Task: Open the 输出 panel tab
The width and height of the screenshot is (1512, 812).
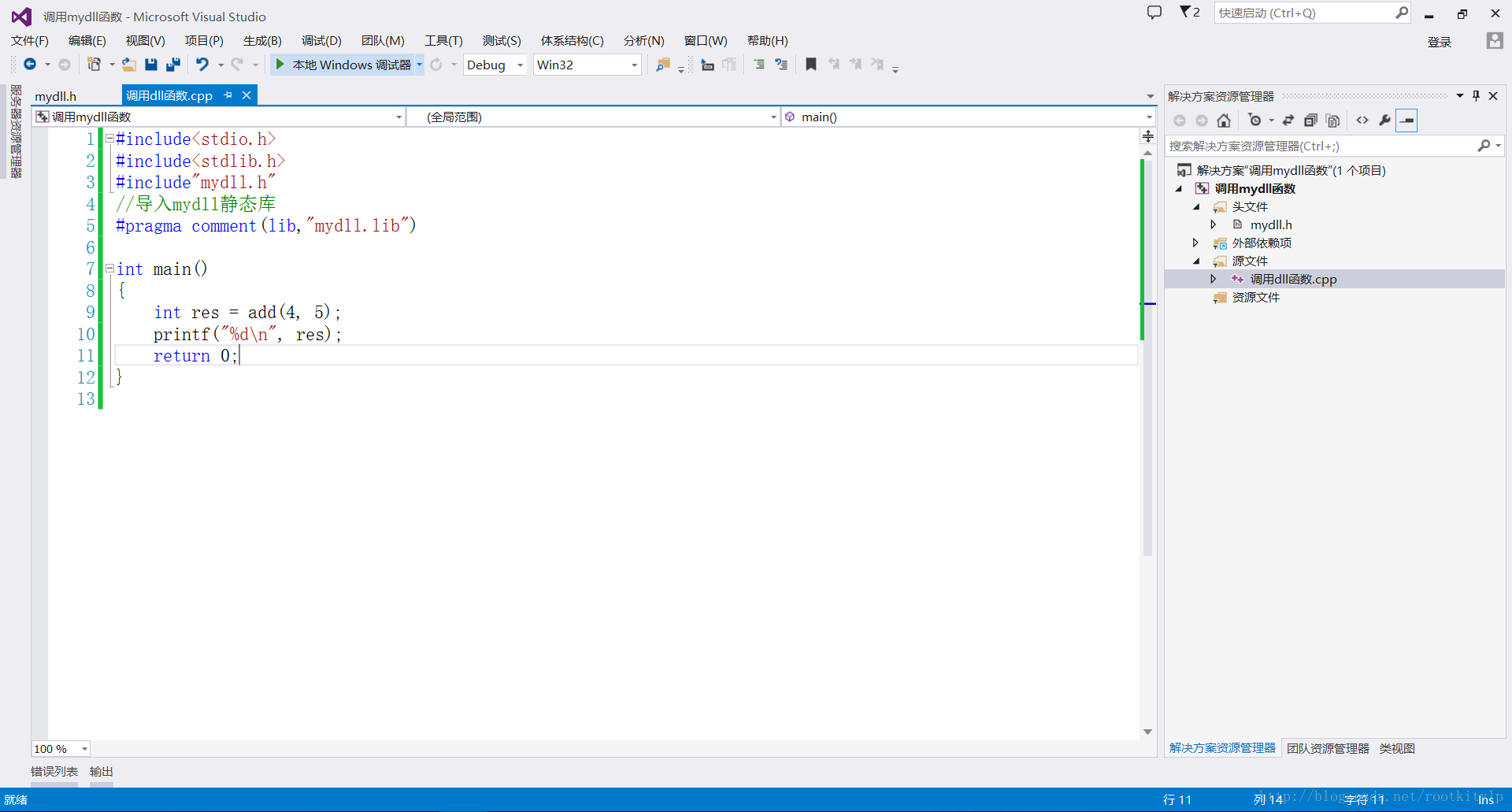Action: 102,772
